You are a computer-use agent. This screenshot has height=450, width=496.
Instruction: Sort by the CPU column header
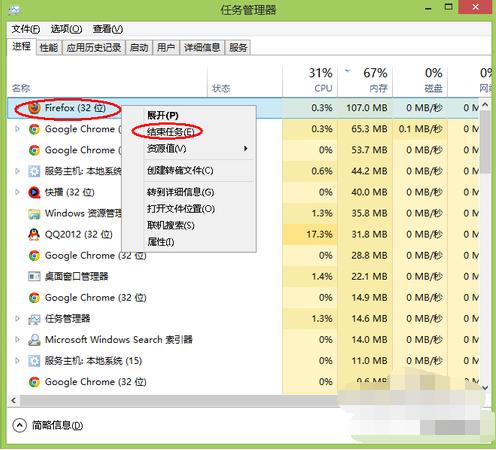click(310, 81)
